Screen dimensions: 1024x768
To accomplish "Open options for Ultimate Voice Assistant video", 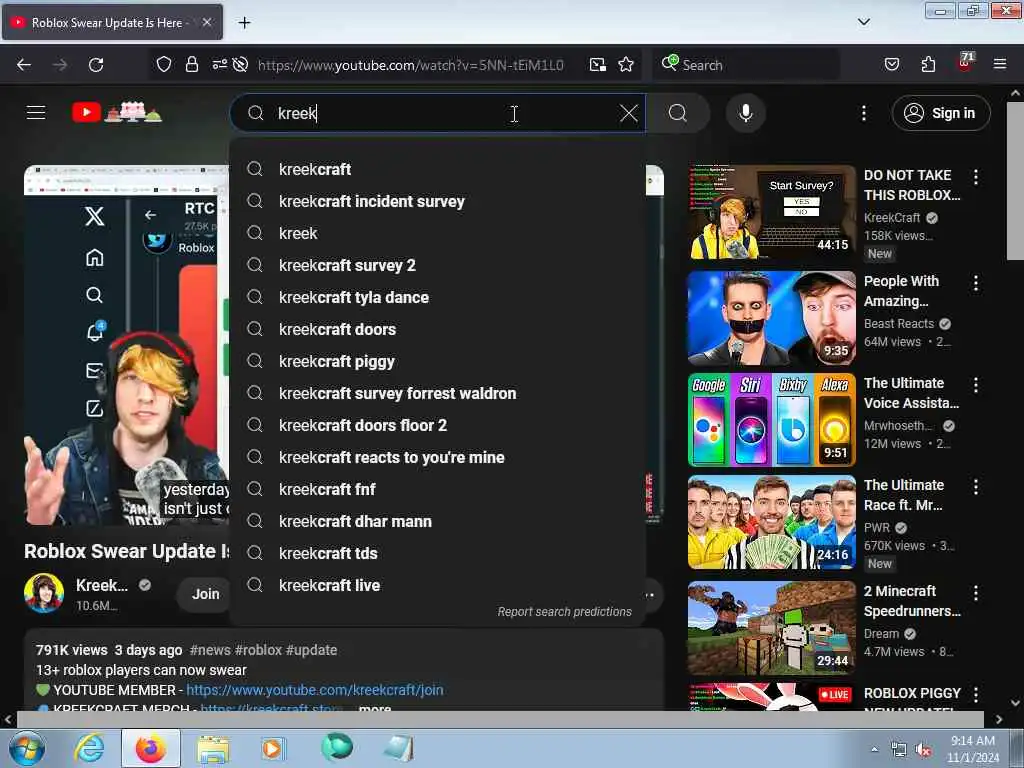I will (x=976, y=385).
